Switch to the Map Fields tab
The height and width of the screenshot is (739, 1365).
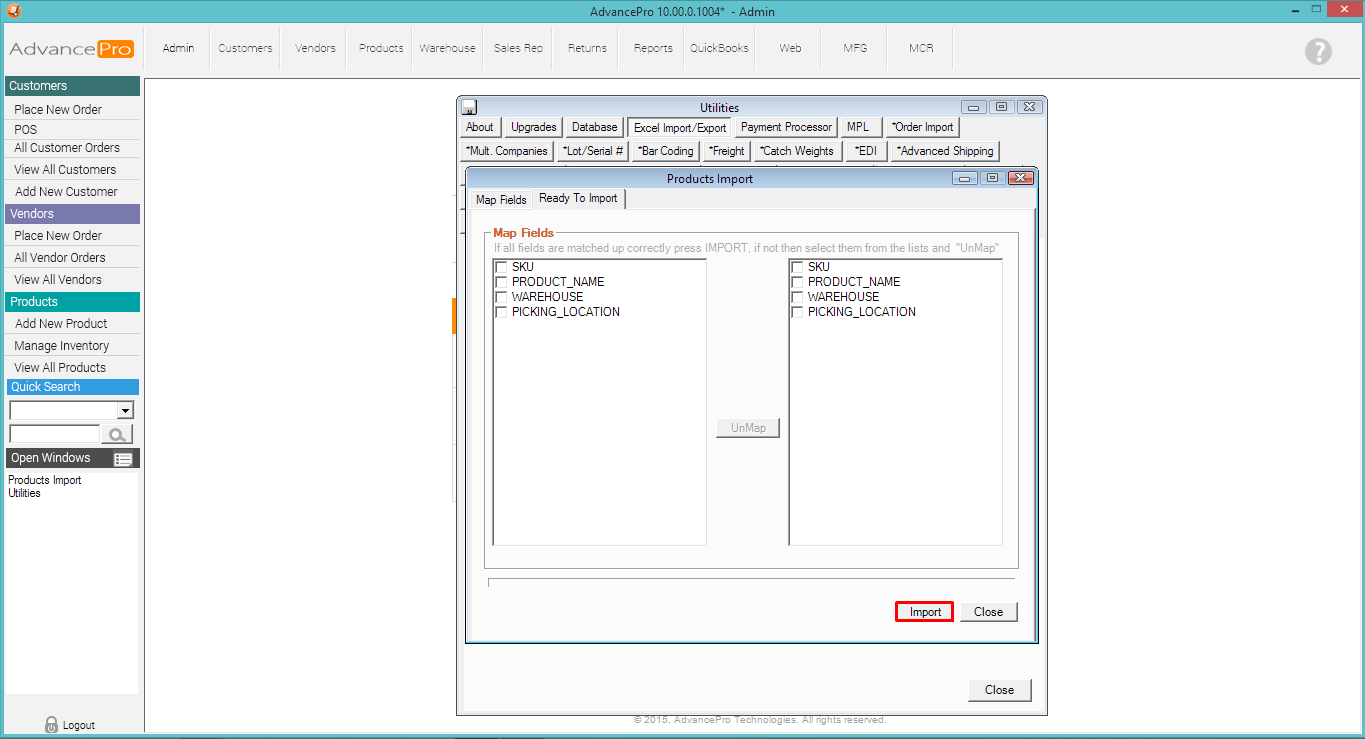(x=500, y=200)
